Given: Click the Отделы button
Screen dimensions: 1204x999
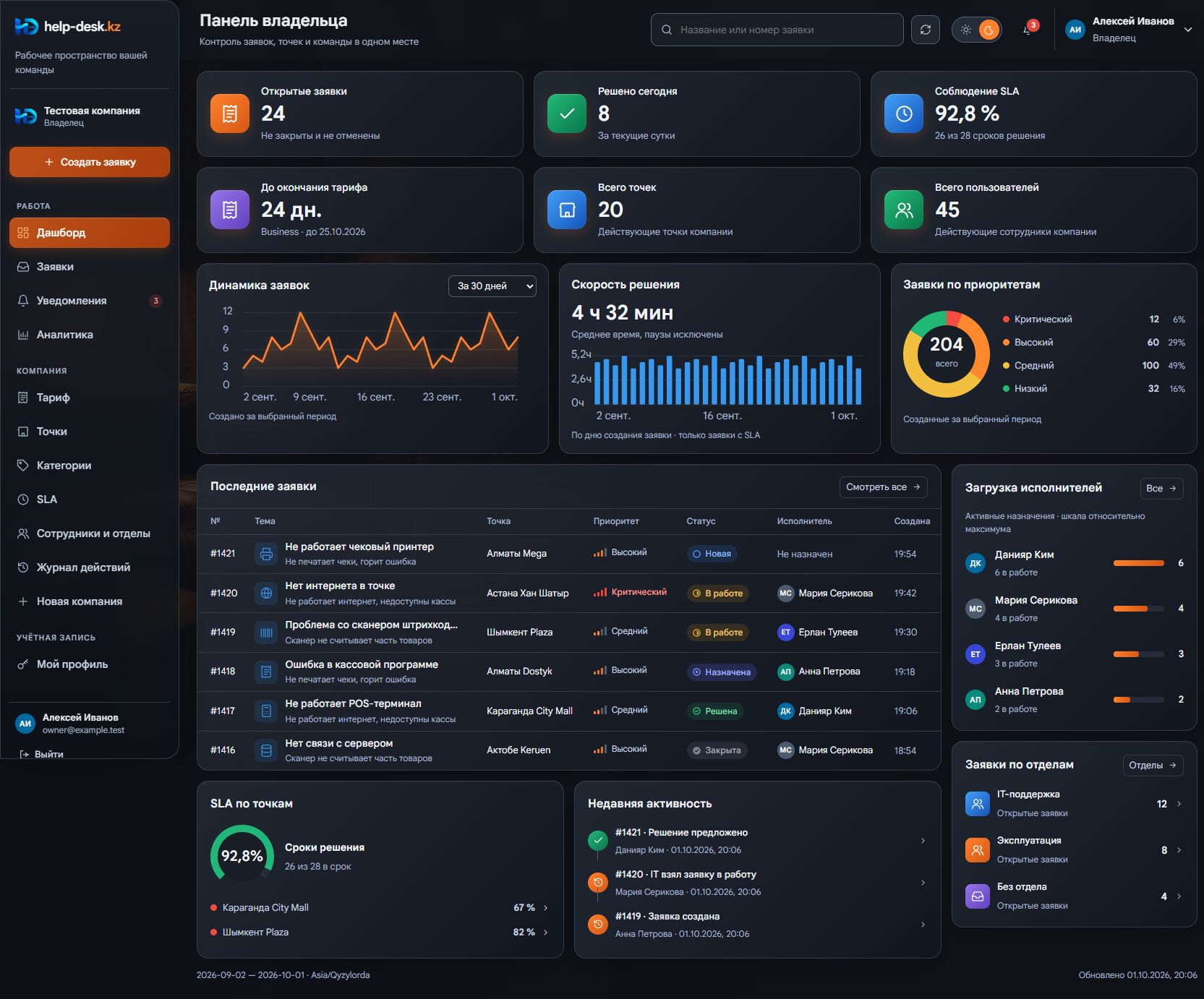Looking at the screenshot, I should tap(1153, 766).
